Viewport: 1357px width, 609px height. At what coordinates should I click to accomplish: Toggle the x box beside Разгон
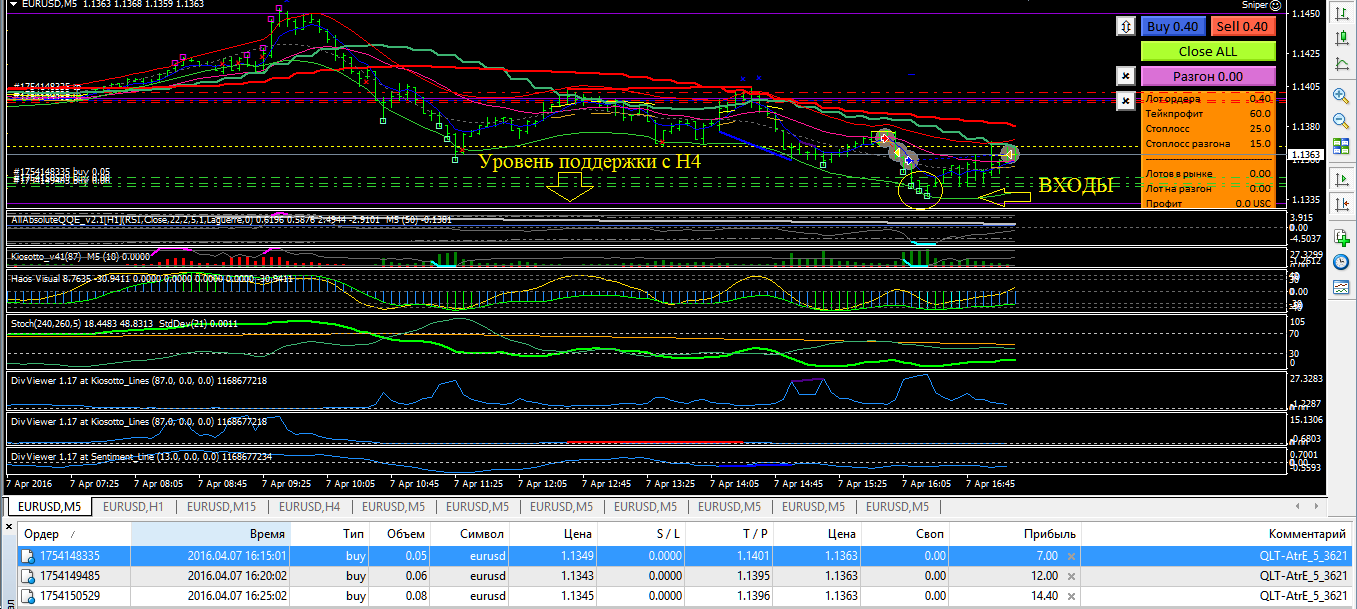click(x=1125, y=75)
